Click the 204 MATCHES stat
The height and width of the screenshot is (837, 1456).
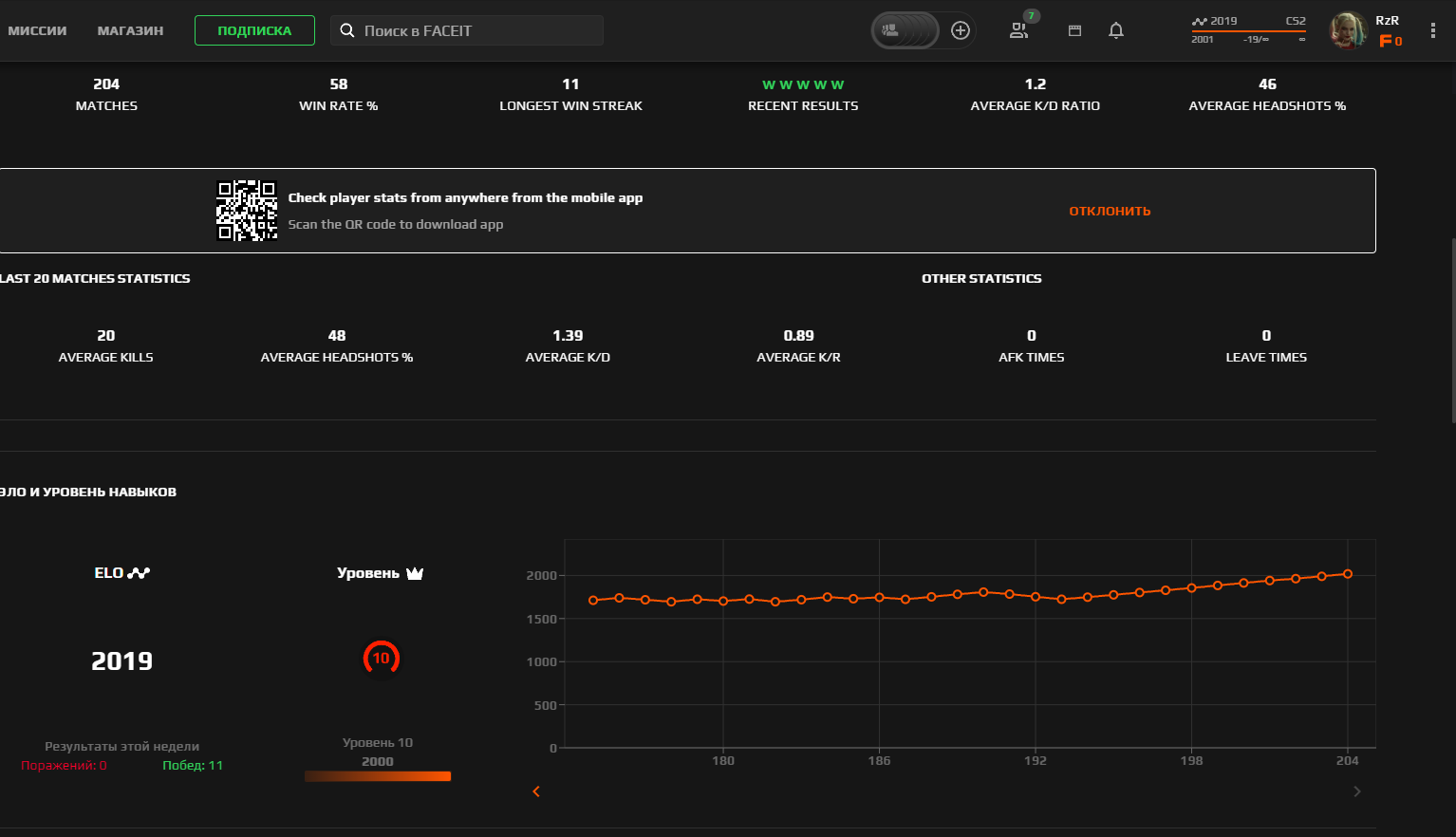106,94
